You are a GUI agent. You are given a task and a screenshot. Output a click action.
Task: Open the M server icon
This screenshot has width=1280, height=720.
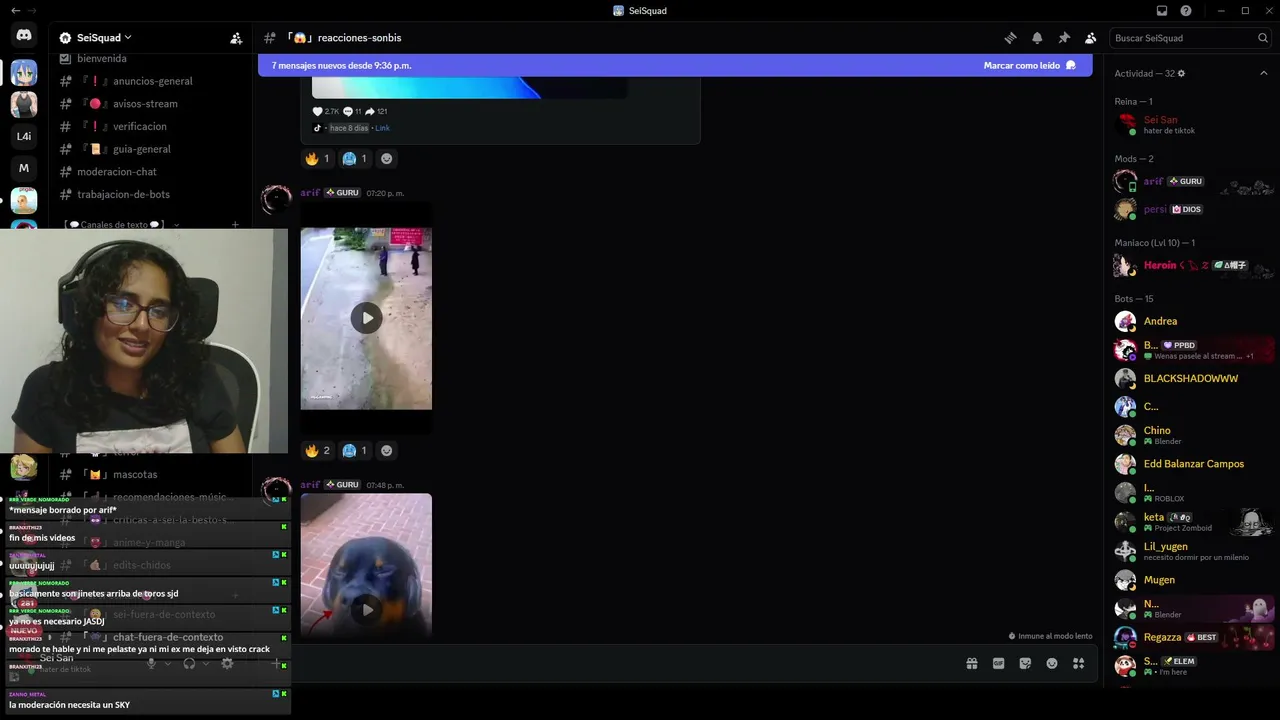[24, 168]
